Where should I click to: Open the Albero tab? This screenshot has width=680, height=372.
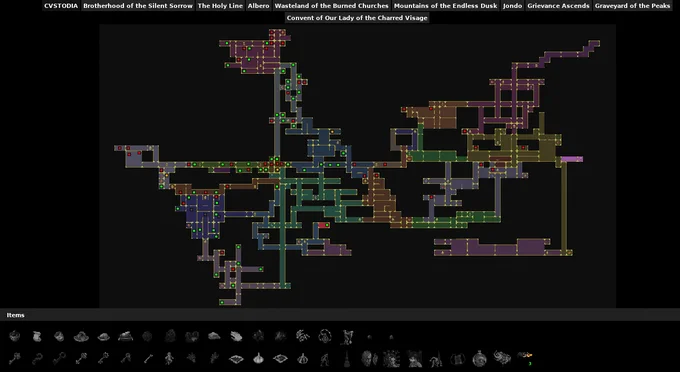click(x=258, y=6)
